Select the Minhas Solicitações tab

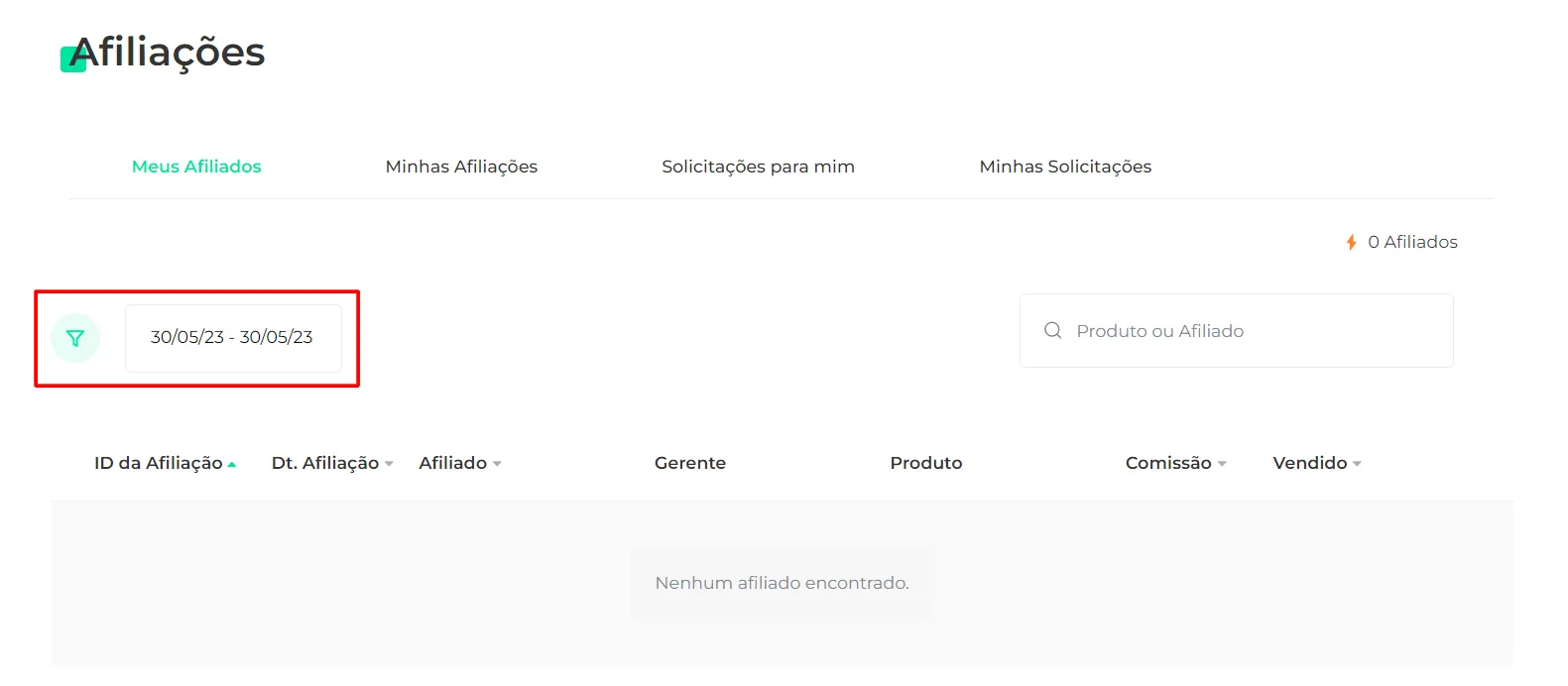coord(1065,167)
